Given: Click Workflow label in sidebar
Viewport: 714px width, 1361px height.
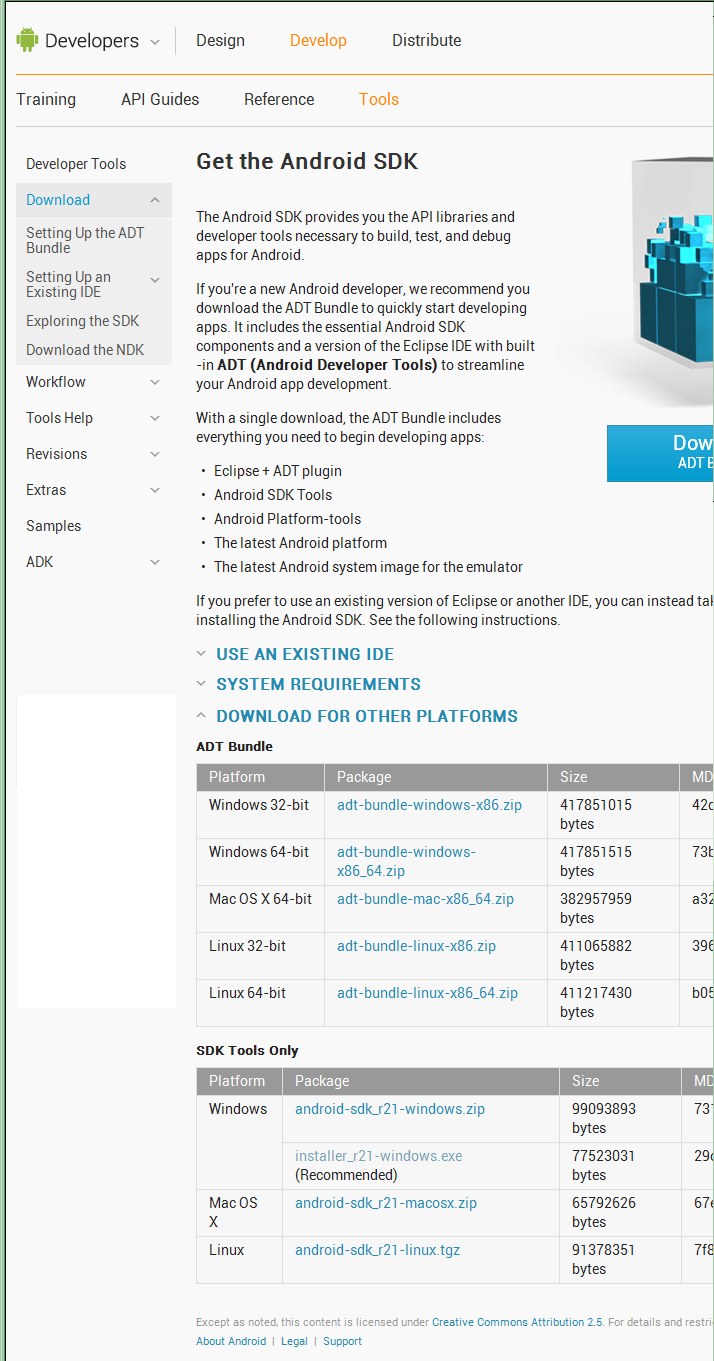Looking at the screenshot, I should (56, 382).
